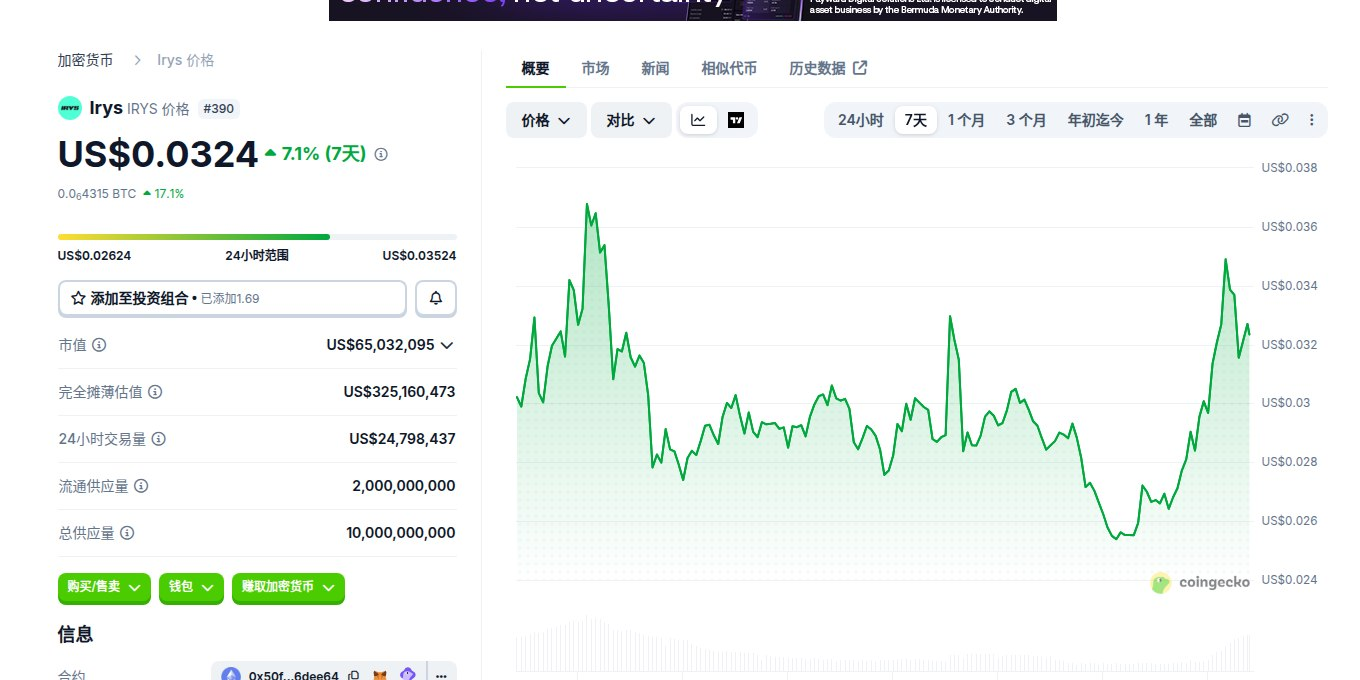Click the 2,000,000,000 circulating supply value
This screenshot has width=1360, height=680.
pos(404,486)
